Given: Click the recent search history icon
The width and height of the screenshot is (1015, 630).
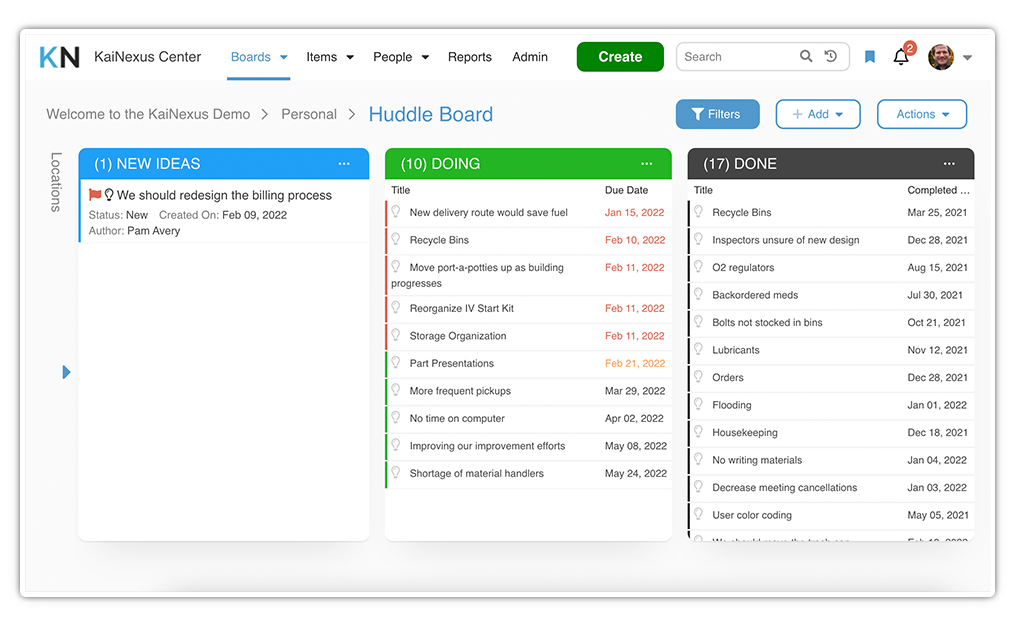Looking at the screenshot, I should pyautogui.click(x=831, y=57).
